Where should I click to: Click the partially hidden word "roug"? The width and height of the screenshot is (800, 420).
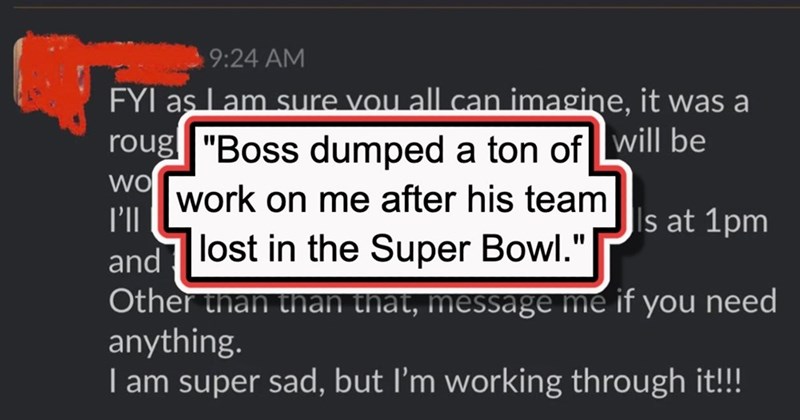pyautogui.click(x=132, y=142)
